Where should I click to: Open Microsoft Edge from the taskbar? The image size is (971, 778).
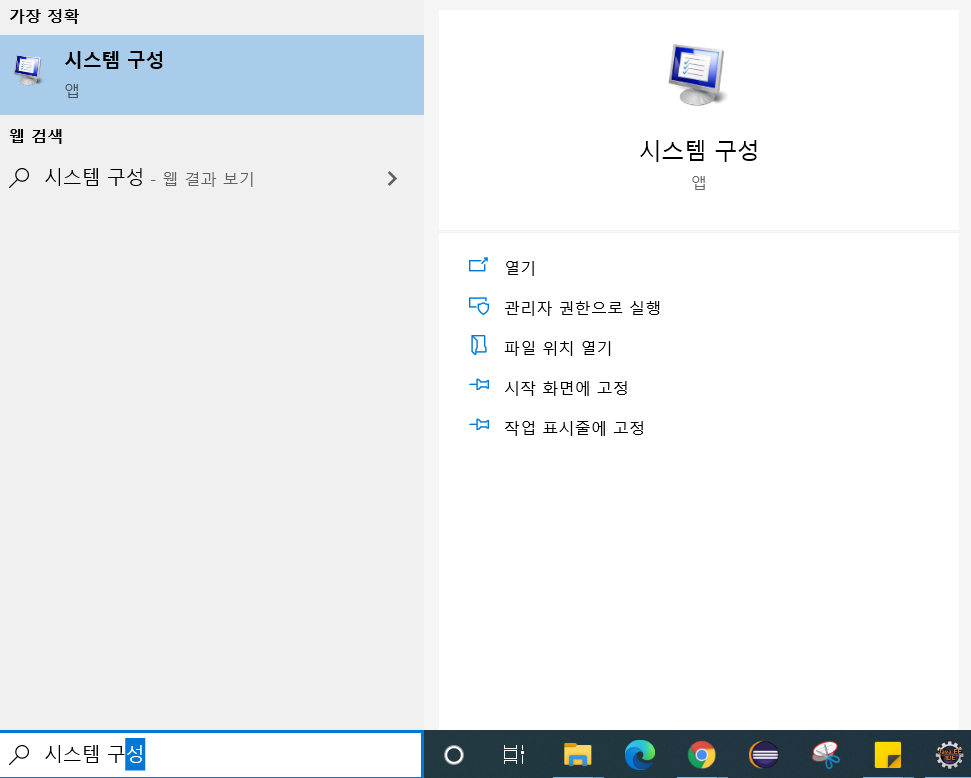[x=640, y=756]
